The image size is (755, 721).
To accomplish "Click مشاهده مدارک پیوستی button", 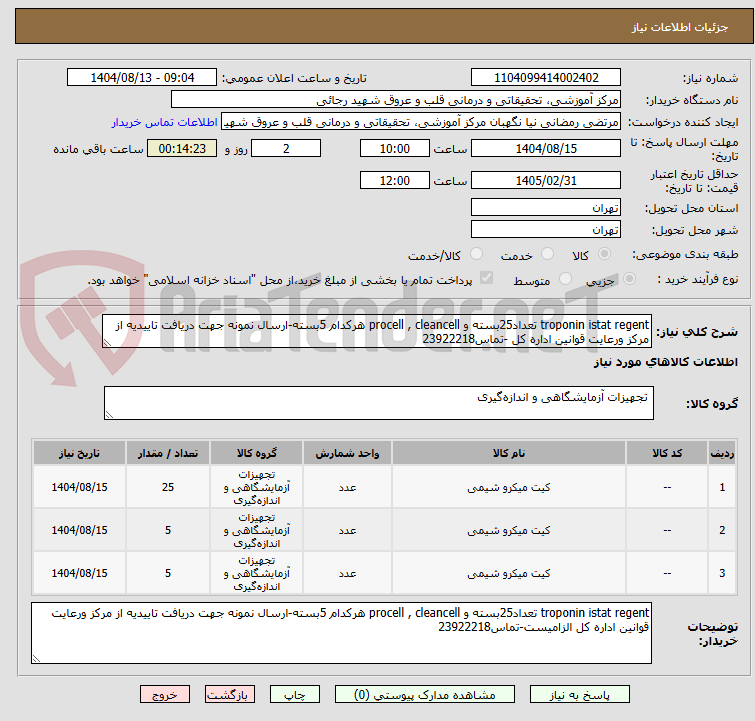I will pos(425,695).
